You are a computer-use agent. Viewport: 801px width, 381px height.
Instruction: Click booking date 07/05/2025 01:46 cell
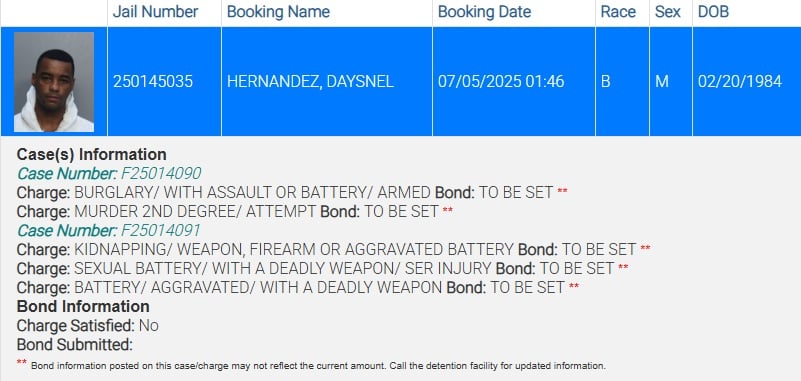[x=513, y=82]
